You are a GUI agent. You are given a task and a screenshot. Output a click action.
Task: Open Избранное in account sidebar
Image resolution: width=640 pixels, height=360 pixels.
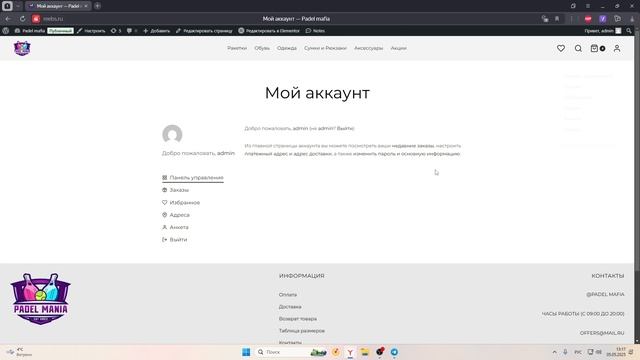click(181, 202)
